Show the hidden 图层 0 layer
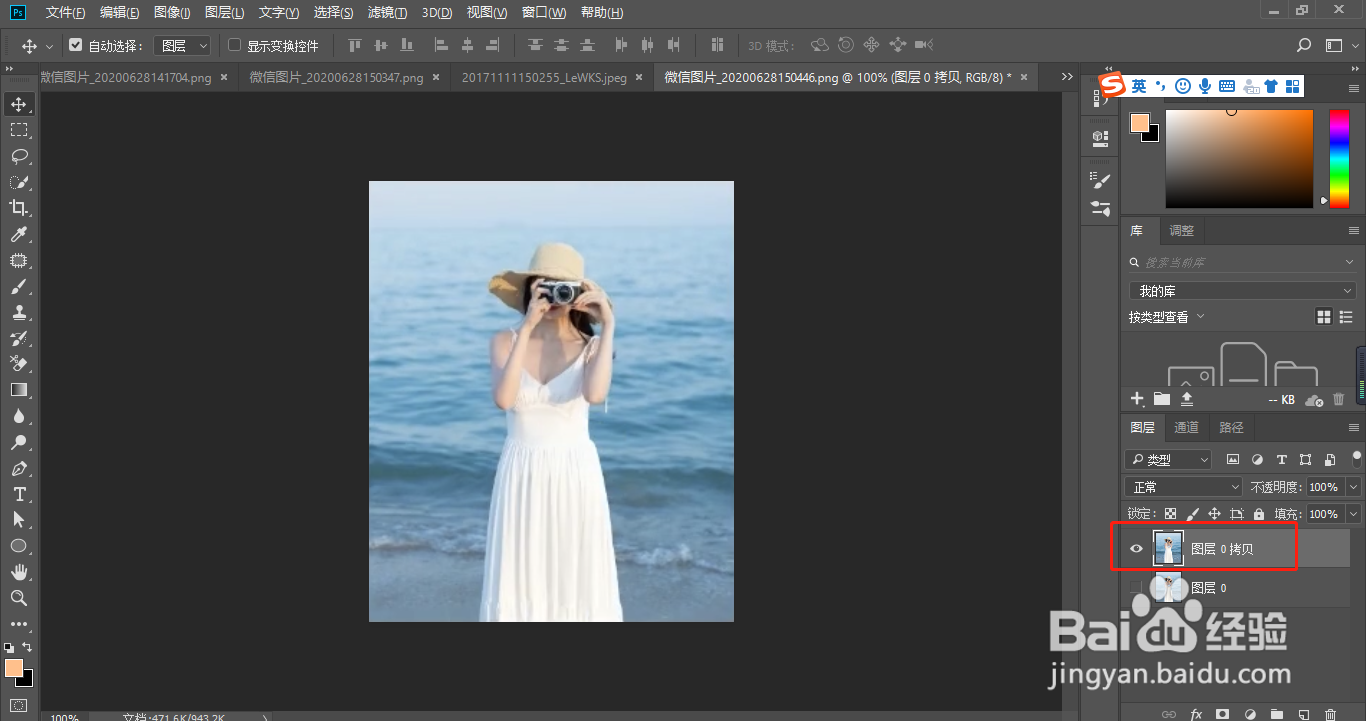Viewport: 1366px width, 721px height. 1136,587
